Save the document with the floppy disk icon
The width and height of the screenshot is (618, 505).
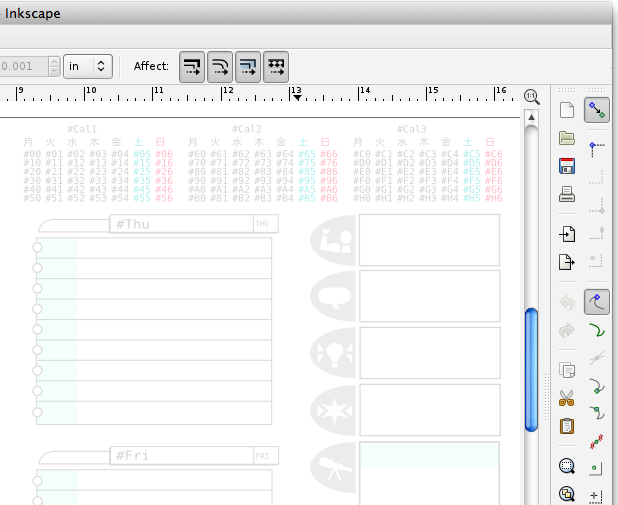click(x=567, y=165)
